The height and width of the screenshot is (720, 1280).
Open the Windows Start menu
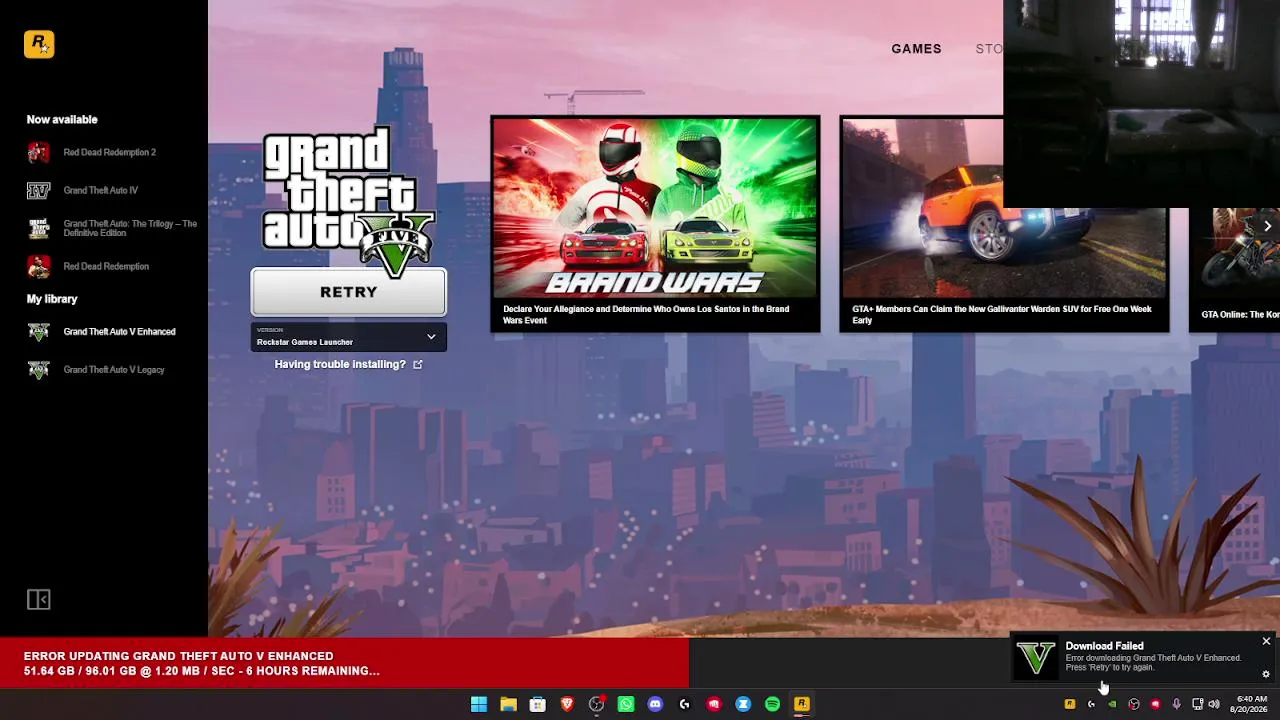coord(479,704)
